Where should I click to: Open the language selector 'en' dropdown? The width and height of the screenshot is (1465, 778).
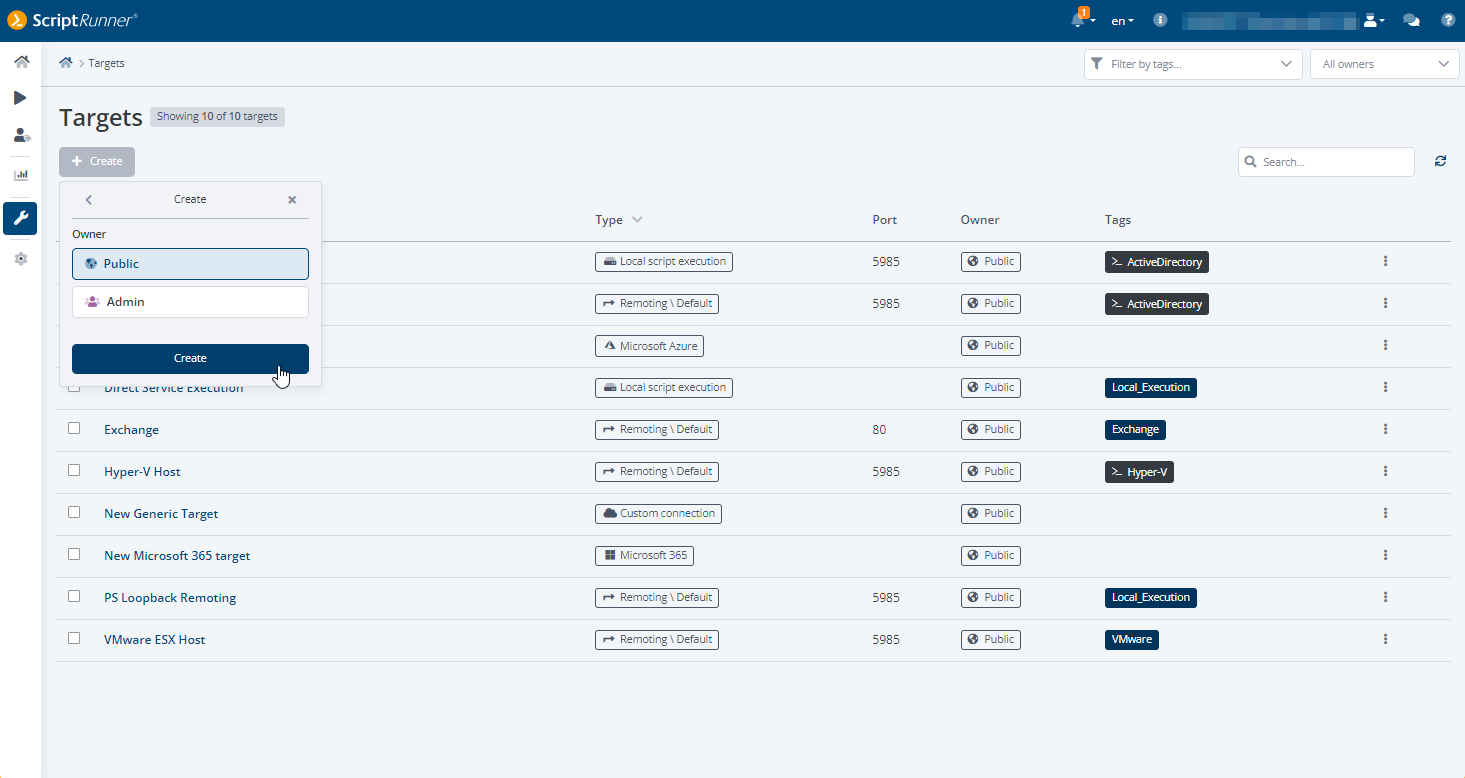coord(1122,21)
